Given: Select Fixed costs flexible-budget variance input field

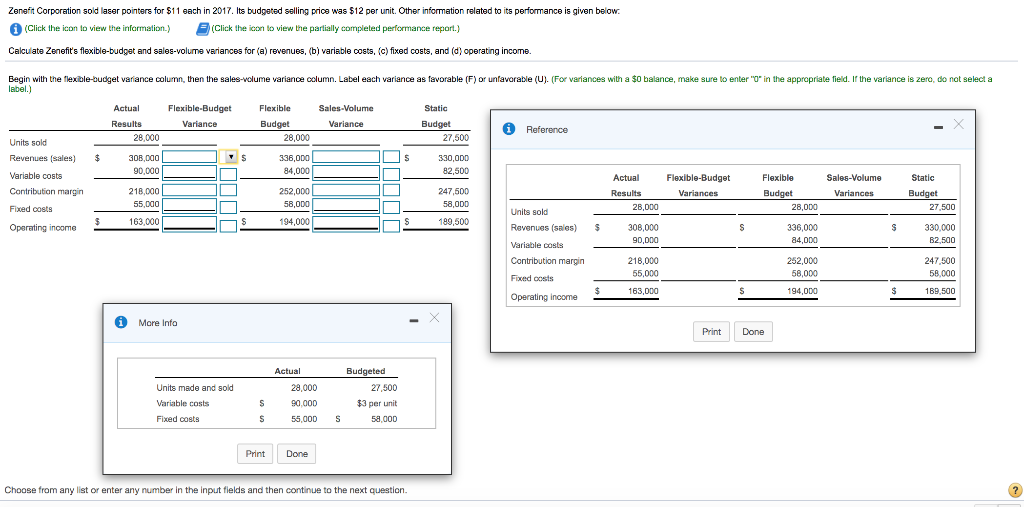Looking at the screenshot, I should pos(189,206).
